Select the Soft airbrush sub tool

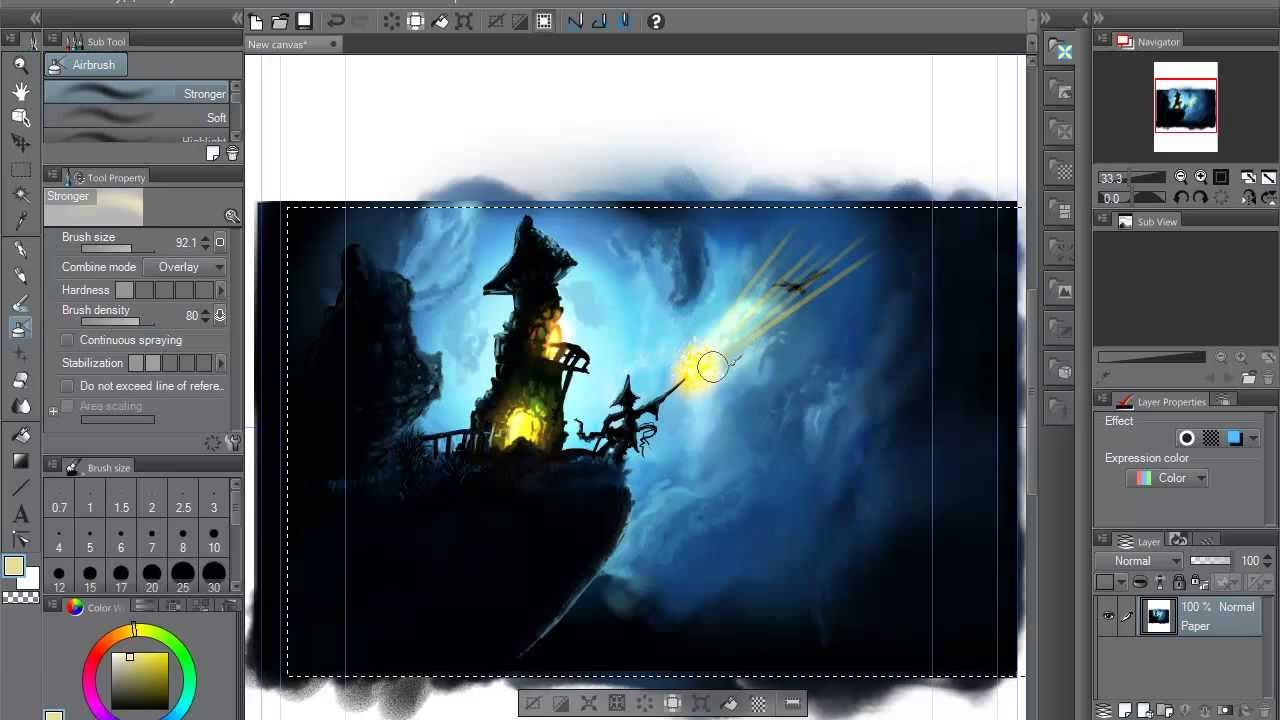click(x=137, y=117)
